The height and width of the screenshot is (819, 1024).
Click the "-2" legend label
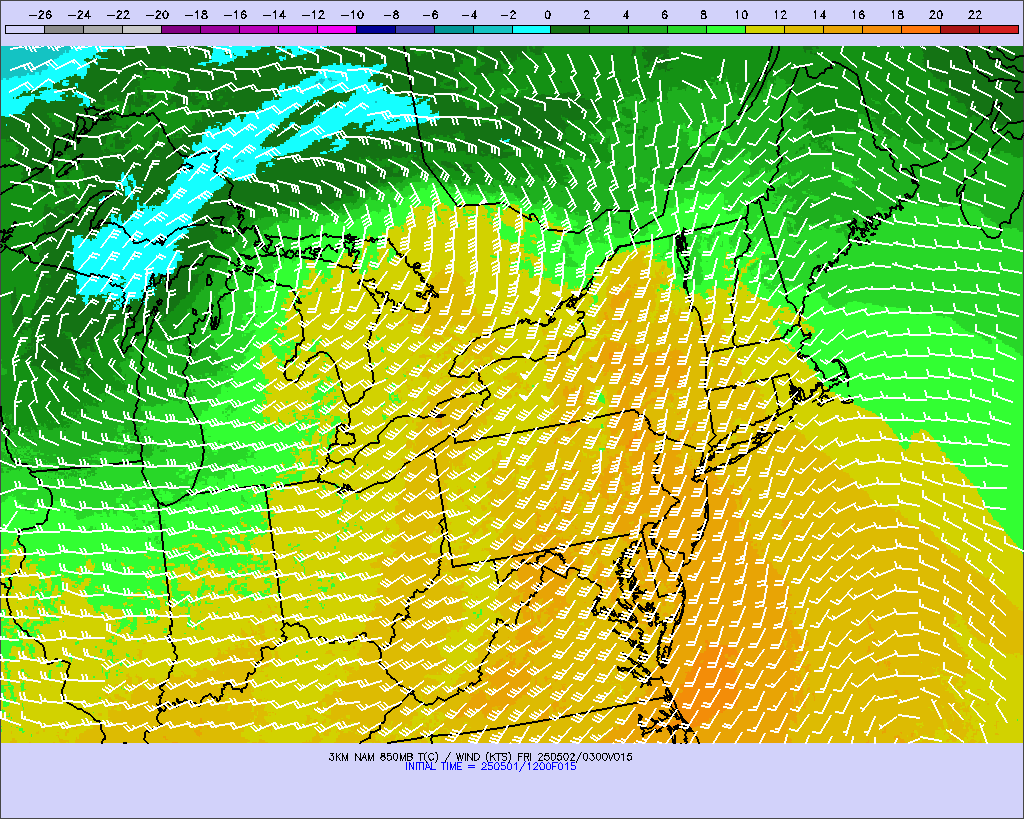pos(509,15)
